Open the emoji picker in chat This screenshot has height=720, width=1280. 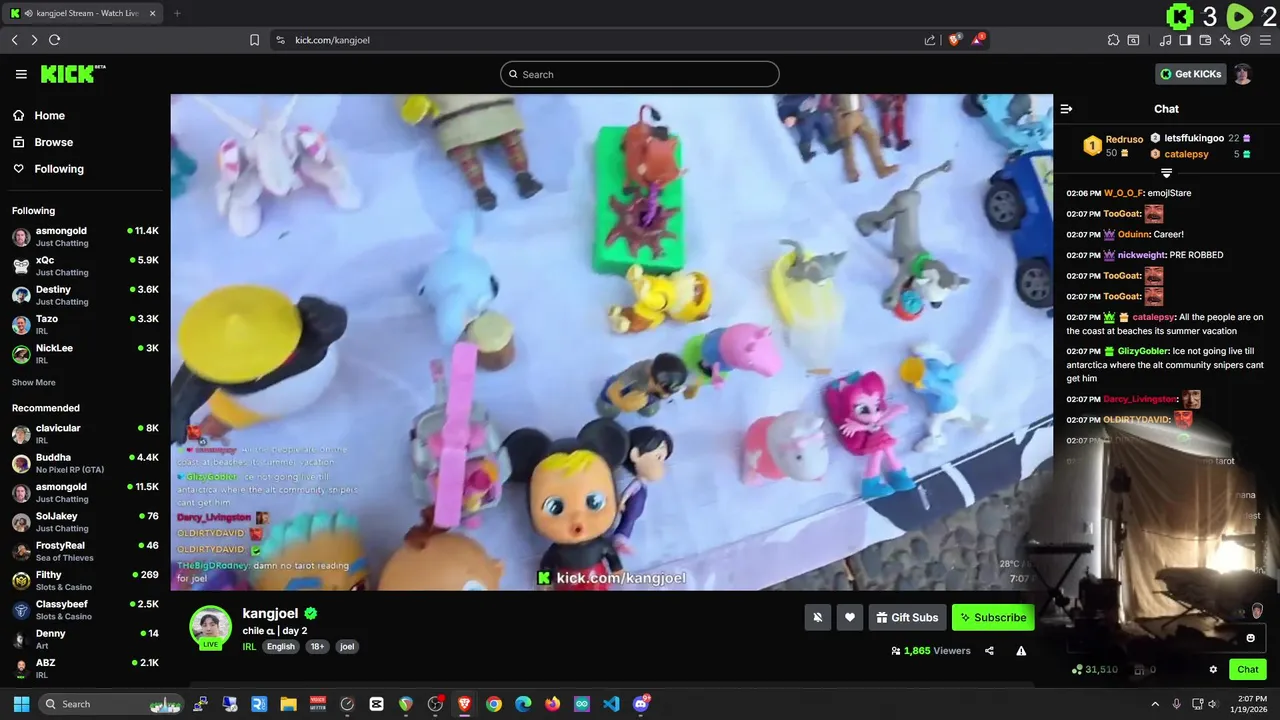1250,638
